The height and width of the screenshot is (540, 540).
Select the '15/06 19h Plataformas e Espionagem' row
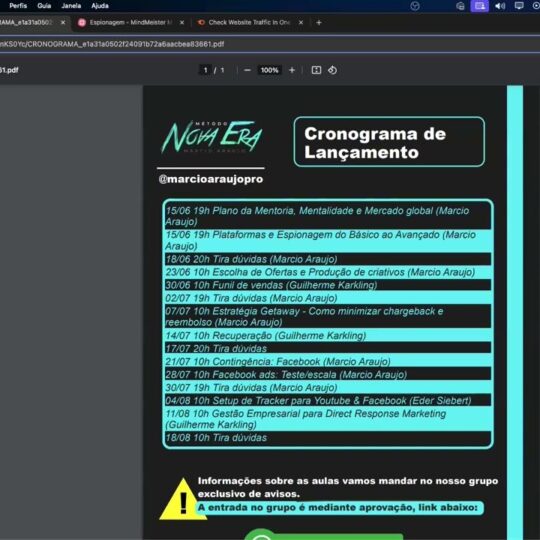[328, 240]
